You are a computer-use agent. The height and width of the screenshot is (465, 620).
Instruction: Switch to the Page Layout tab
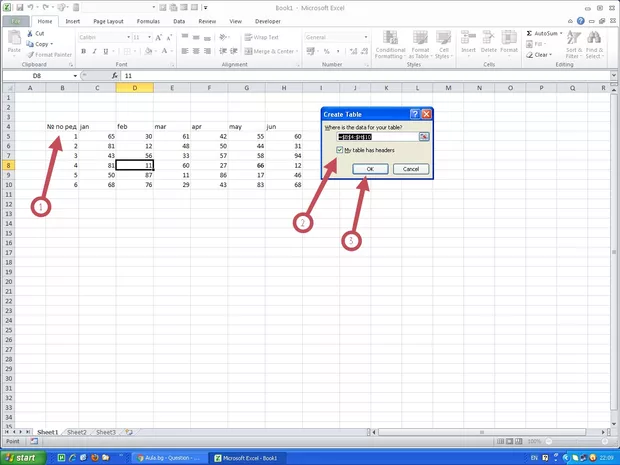coord(108,21)
